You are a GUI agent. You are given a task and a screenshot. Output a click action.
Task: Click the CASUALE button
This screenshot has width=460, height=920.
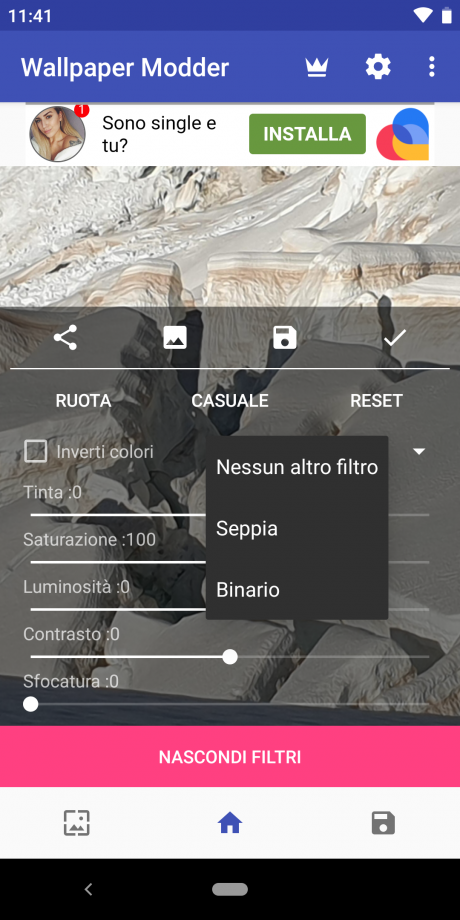(230, 401)
